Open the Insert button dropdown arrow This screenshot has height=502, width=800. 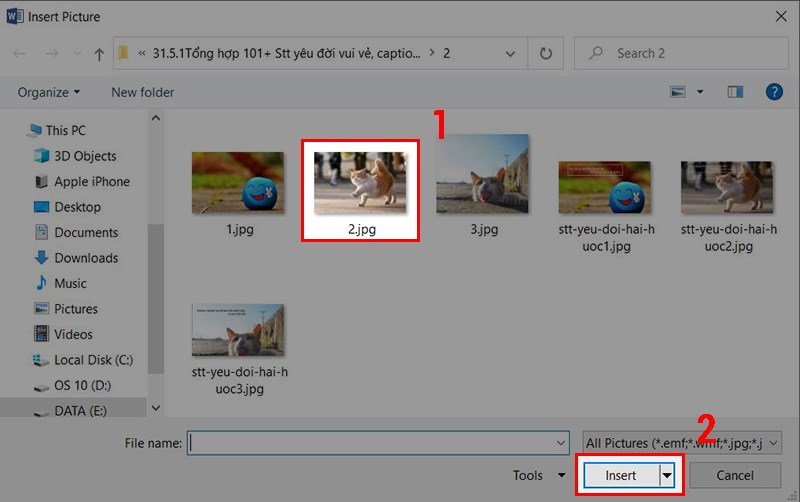point(667,475)
